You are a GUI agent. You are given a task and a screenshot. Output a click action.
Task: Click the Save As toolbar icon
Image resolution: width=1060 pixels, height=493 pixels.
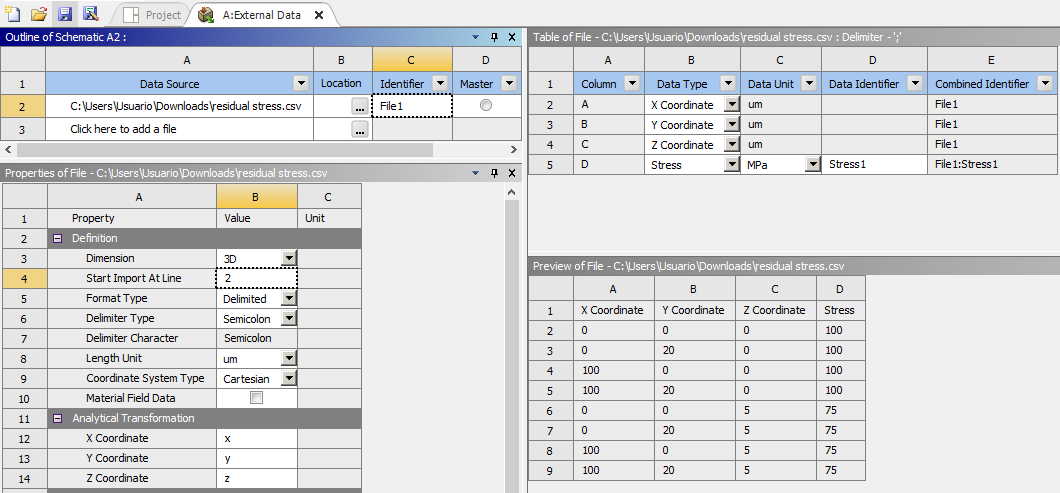pos(90,14)
